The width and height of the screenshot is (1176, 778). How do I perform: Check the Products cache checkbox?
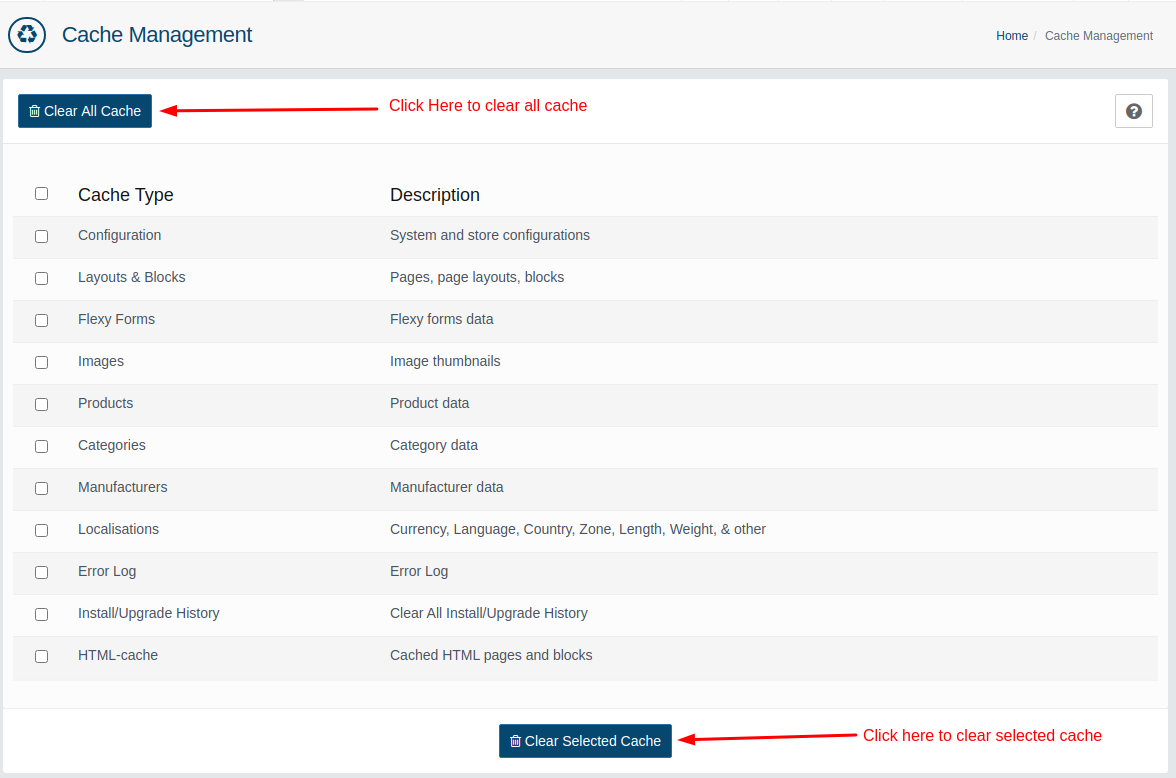pyautogui.click(x=41, y=405)
